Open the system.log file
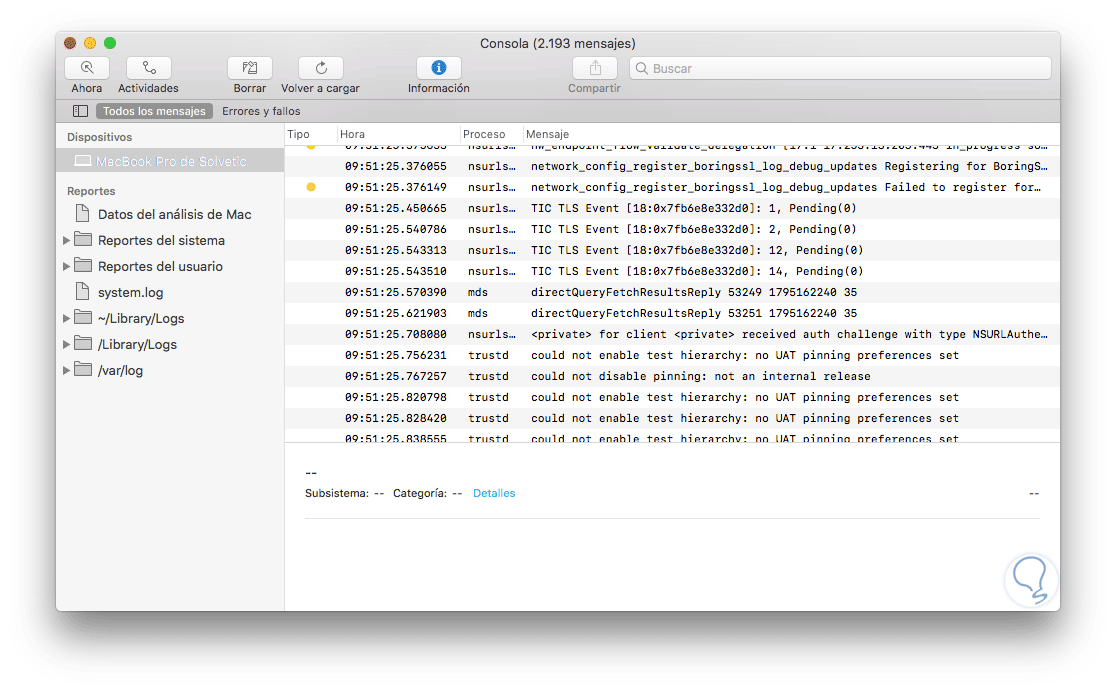 click(130, 292)
